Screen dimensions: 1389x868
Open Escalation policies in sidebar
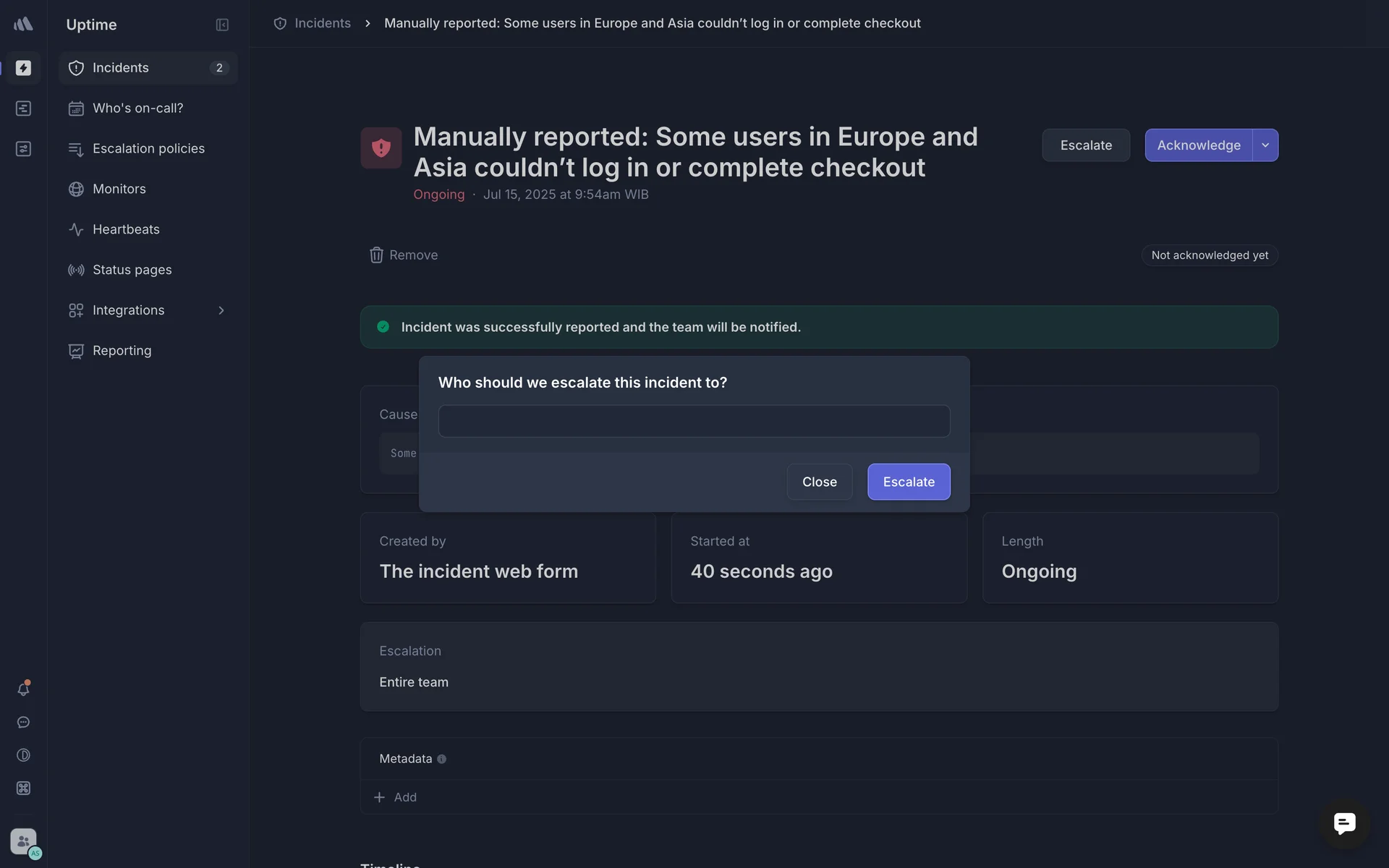pyautogui.click(x=148, y=149)
